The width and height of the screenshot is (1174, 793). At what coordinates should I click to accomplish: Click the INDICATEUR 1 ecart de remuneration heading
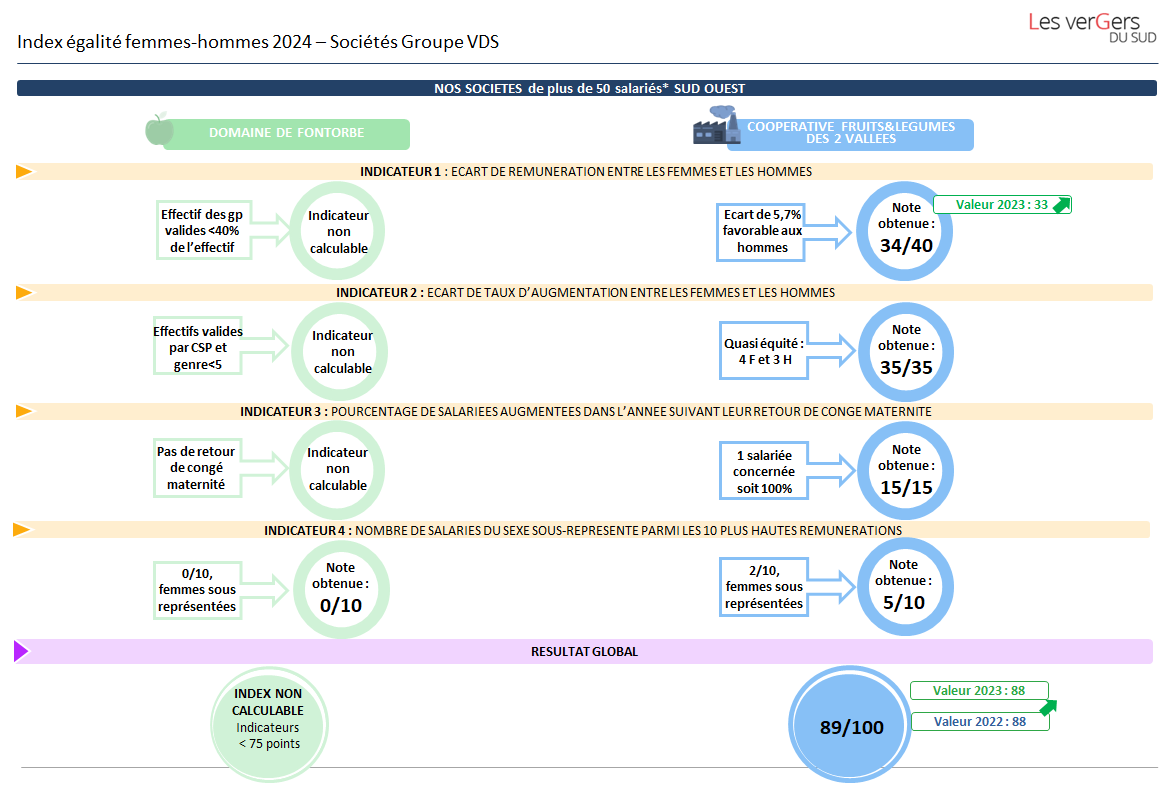586,171
